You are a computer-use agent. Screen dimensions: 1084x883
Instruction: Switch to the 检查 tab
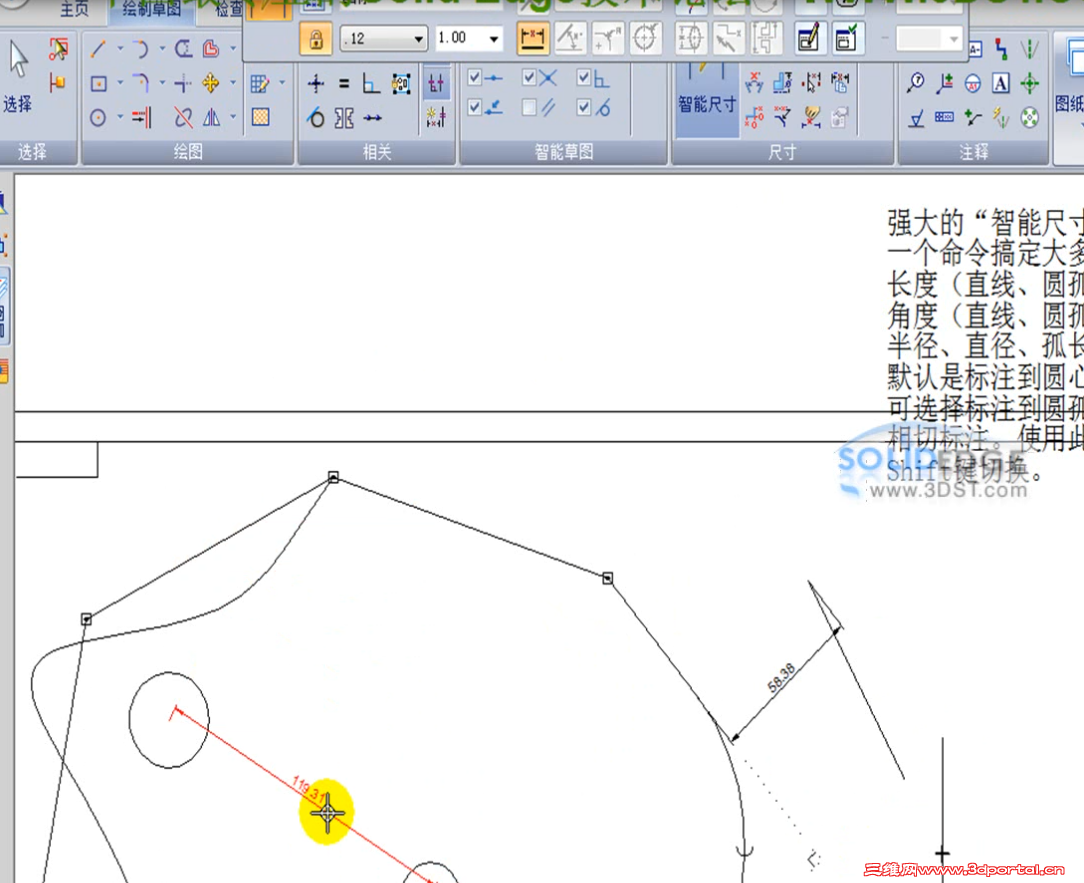point(229,10)
